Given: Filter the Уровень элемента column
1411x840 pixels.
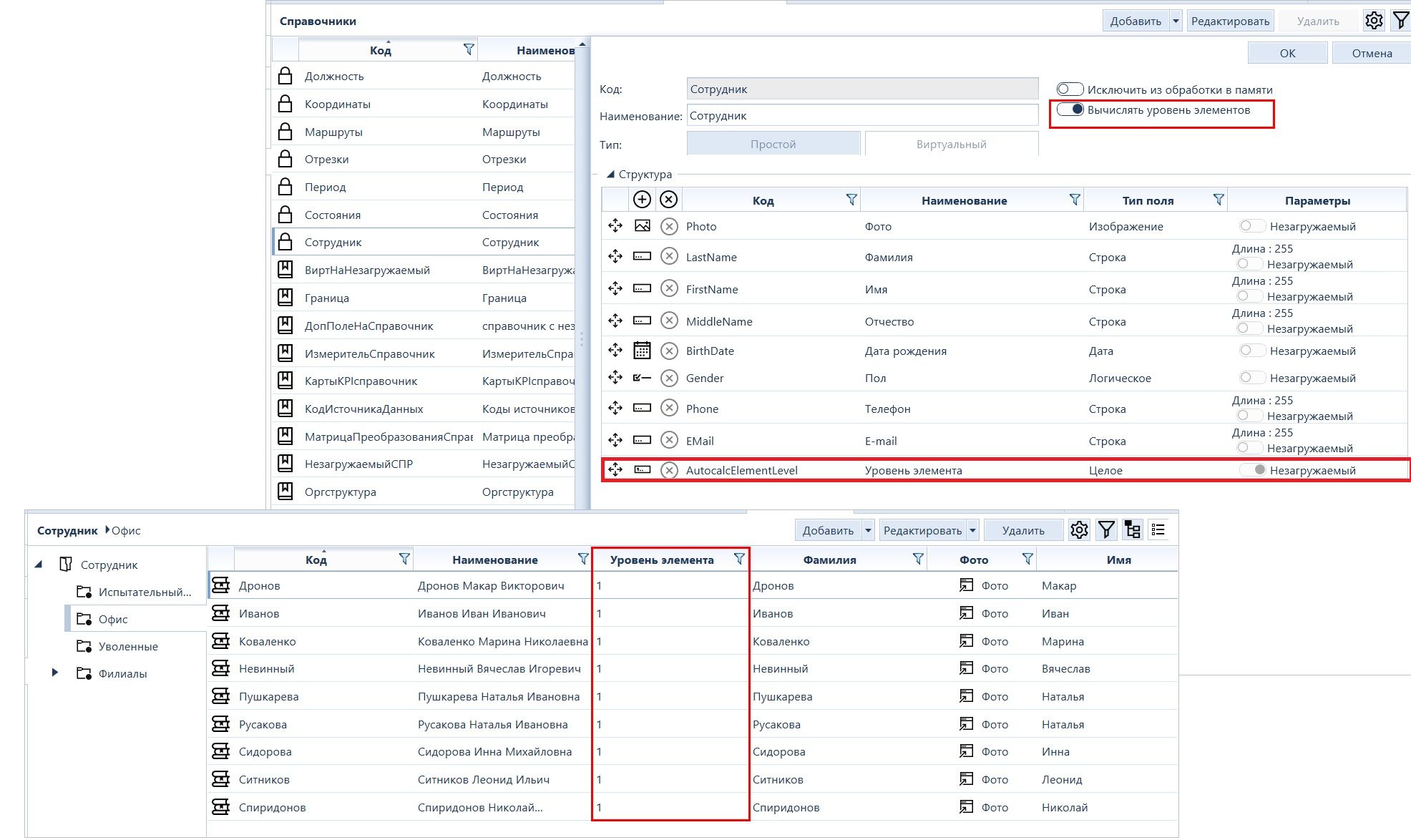Looking at the screenshot, I should click(739, 560).
